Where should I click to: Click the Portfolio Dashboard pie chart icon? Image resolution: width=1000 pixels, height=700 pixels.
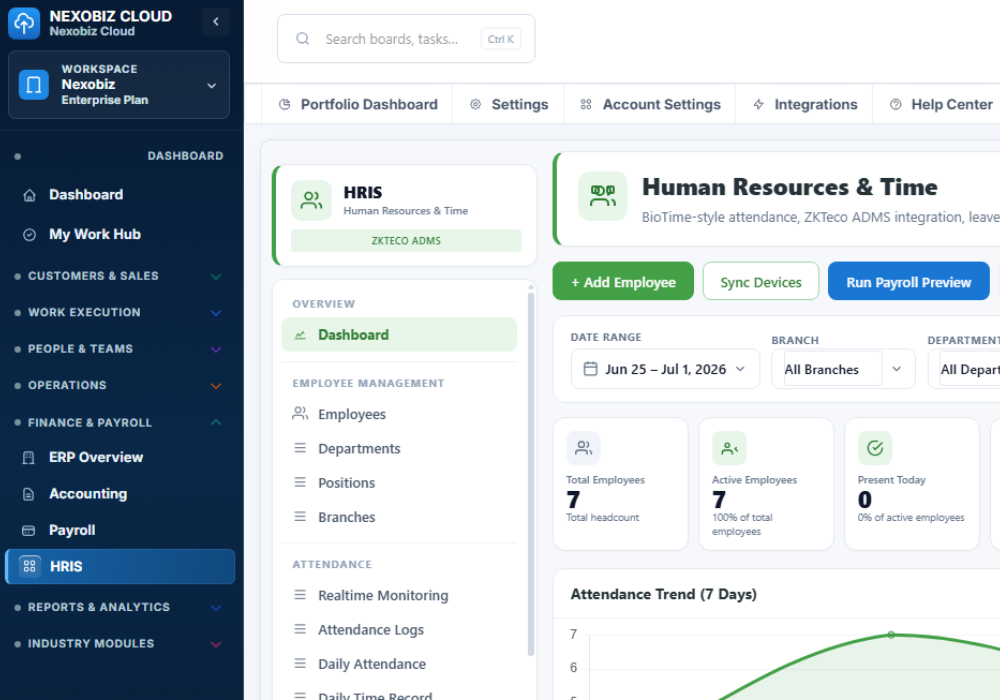tap(284, 105)
